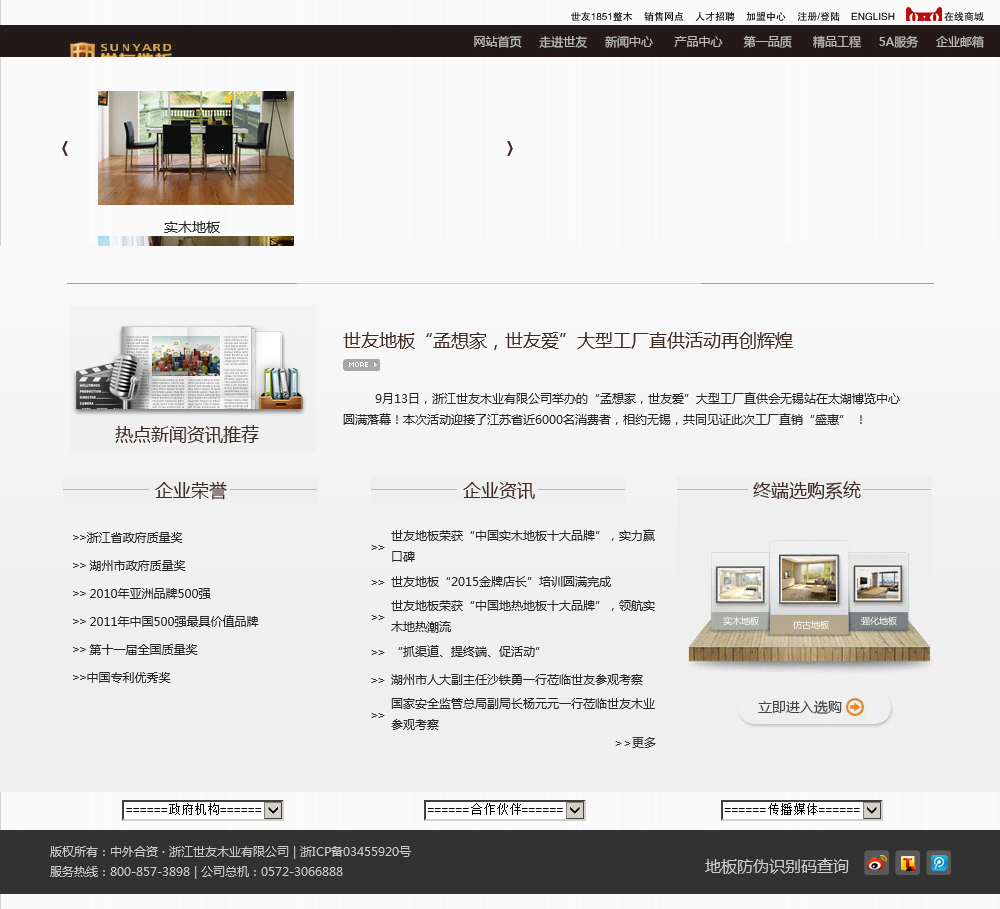Viewport: 1000px width, 909px height.
Task: Click the Sina Weibo icon in footer
Action: pos(876,863)
